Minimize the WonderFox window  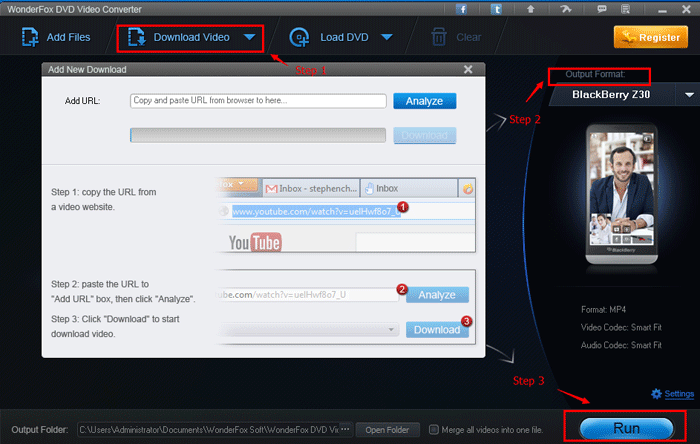click(662, 10)
